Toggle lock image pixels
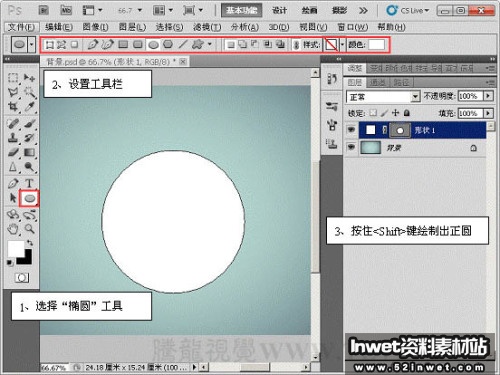The width and height of the screenshot is (500, 375). 384,113
